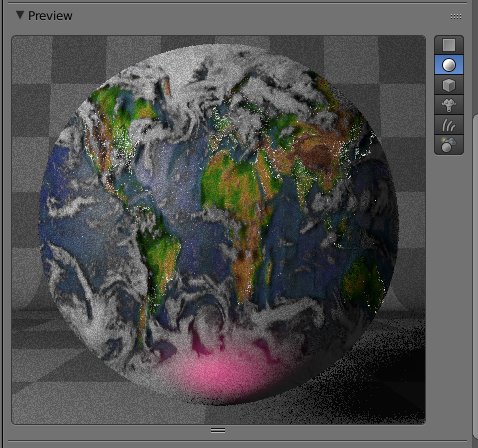
Task: Click the Preview panel grip dots
Action: [x=456, y=16]
